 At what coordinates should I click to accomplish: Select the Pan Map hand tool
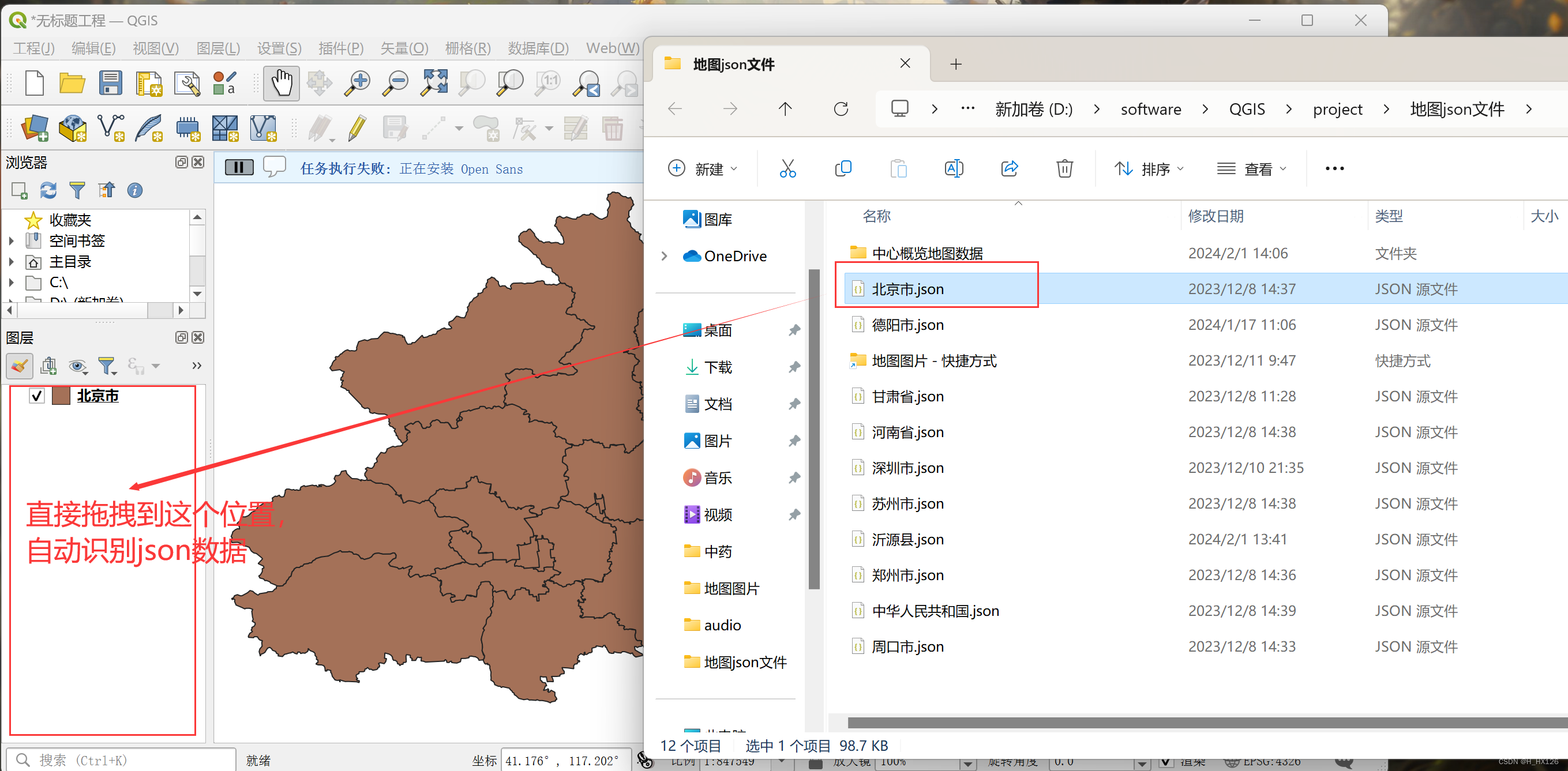point(281,84)
